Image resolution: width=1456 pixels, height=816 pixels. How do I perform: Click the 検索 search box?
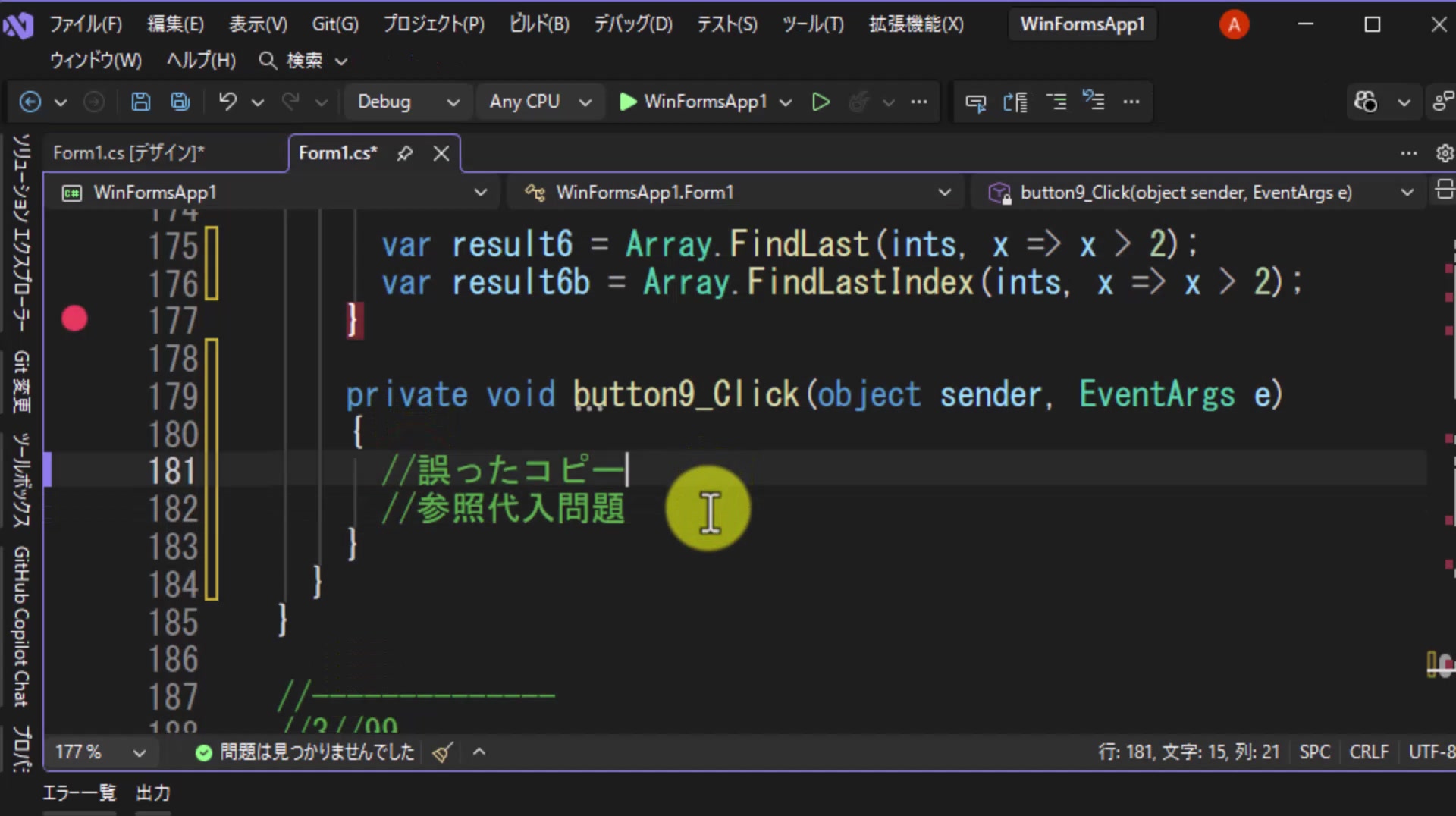tap(303, 61)
